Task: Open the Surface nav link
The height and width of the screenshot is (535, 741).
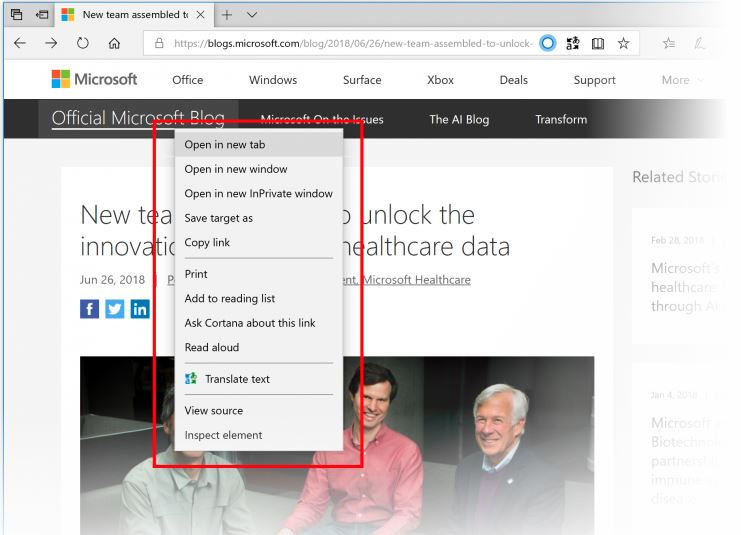Action: point(362,80)
